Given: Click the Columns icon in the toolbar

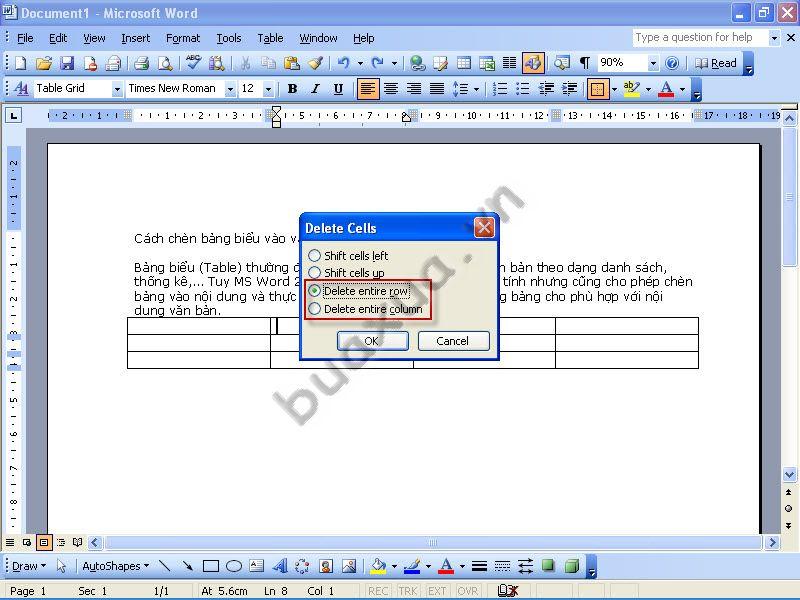Looking at the screenshot, I should [509, 63].
